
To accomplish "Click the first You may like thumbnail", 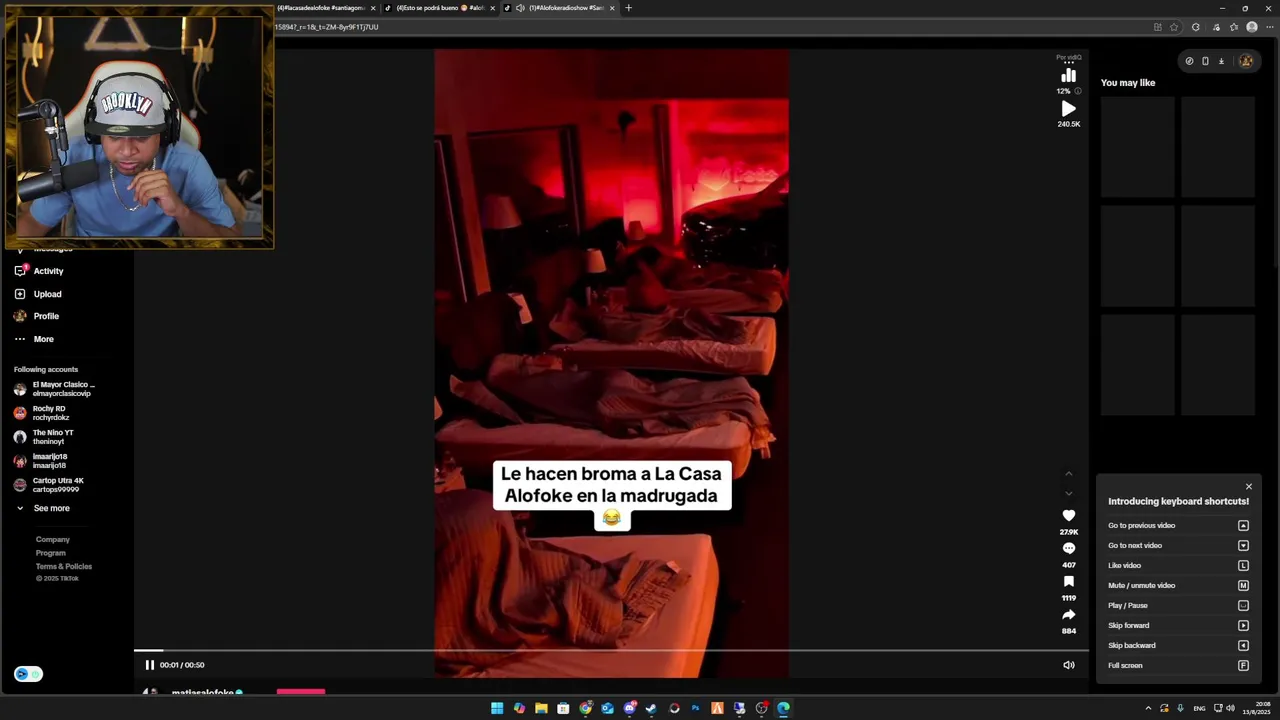I will point(1137,146).
